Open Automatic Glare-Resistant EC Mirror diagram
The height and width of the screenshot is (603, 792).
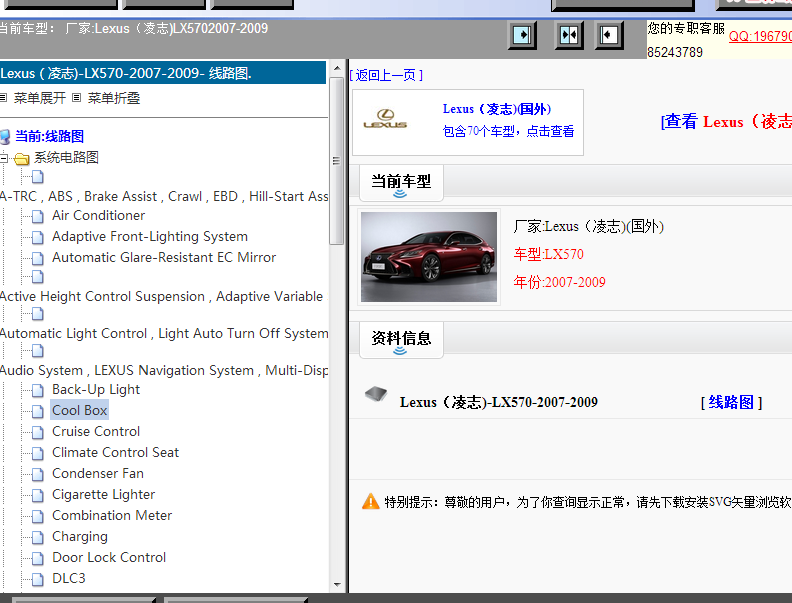click(x=164, y=258)
